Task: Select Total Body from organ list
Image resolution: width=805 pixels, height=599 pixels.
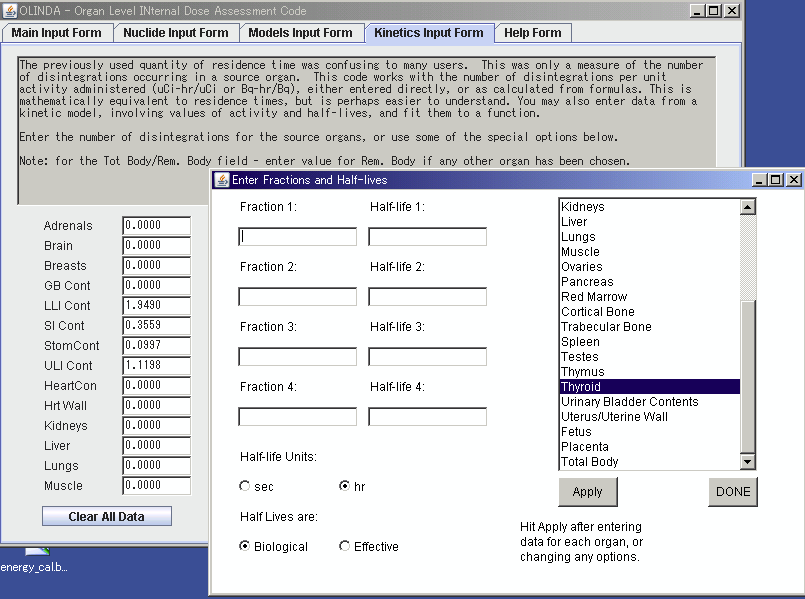Action: (x=590, y=462)
